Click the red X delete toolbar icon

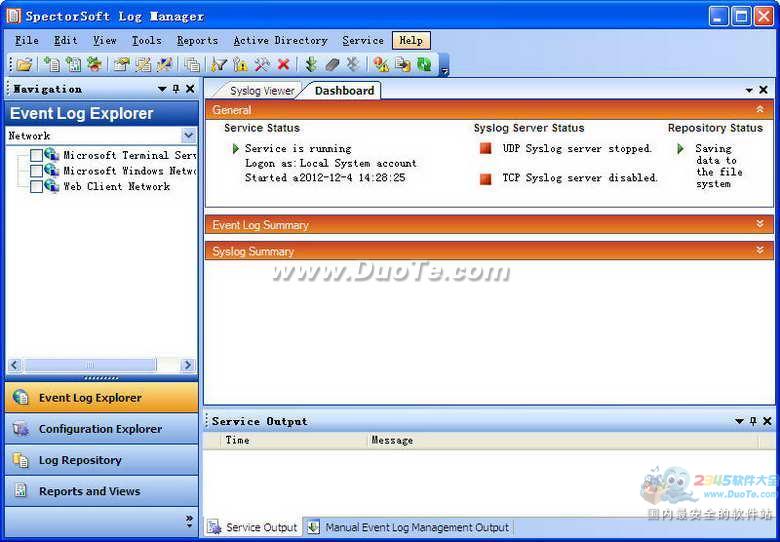pos(284,65)
